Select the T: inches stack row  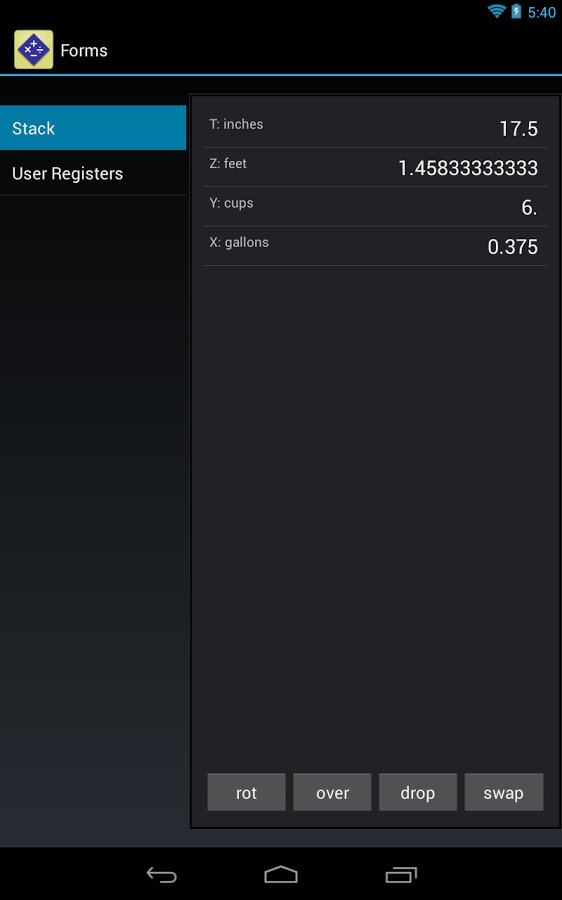[x=376, y=127]
